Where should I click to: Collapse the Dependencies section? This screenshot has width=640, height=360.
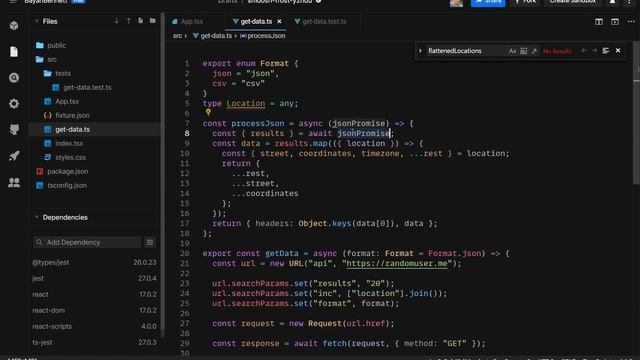pos(36,217)
